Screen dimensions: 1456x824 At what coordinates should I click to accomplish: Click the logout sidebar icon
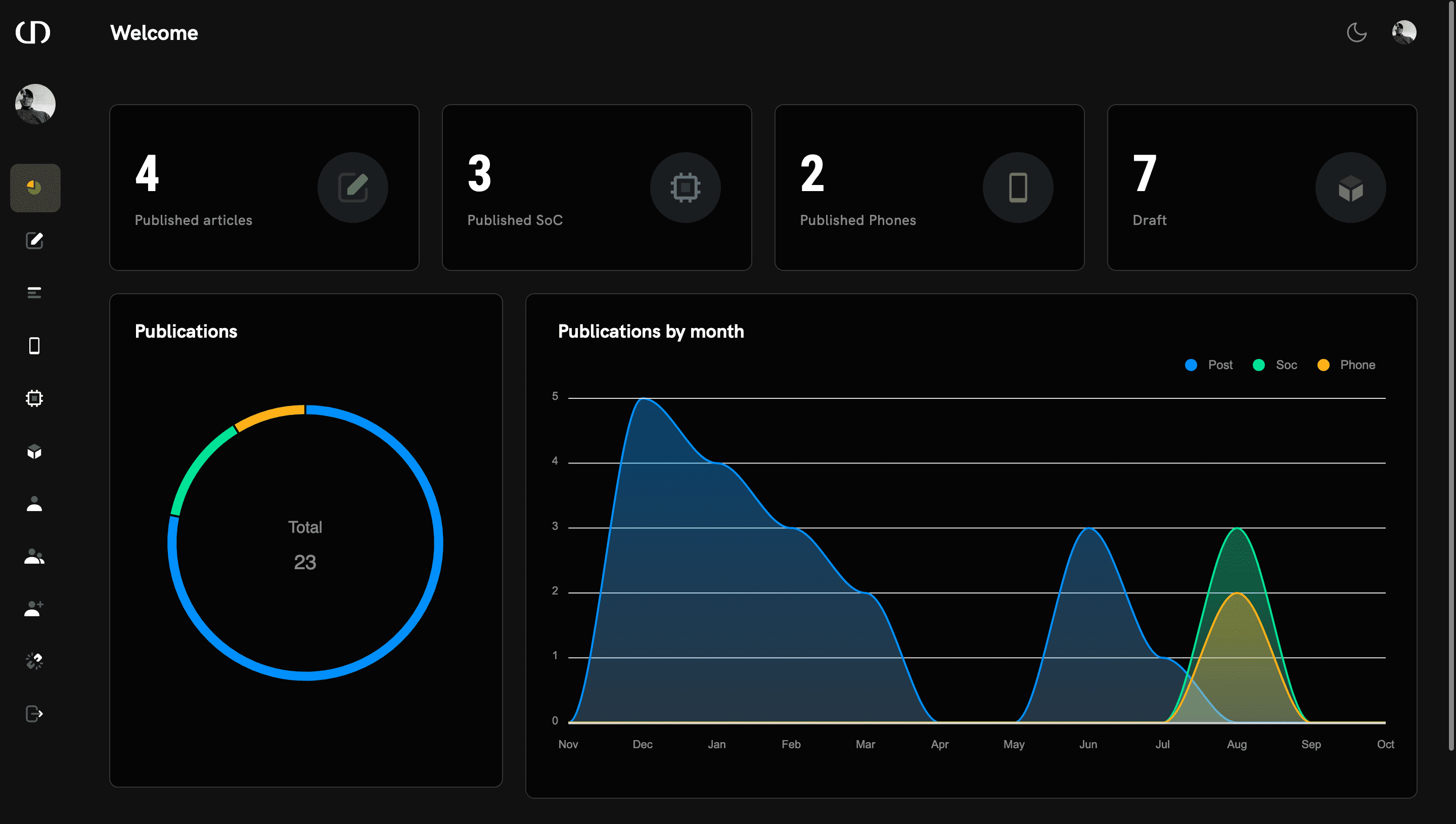34,714
